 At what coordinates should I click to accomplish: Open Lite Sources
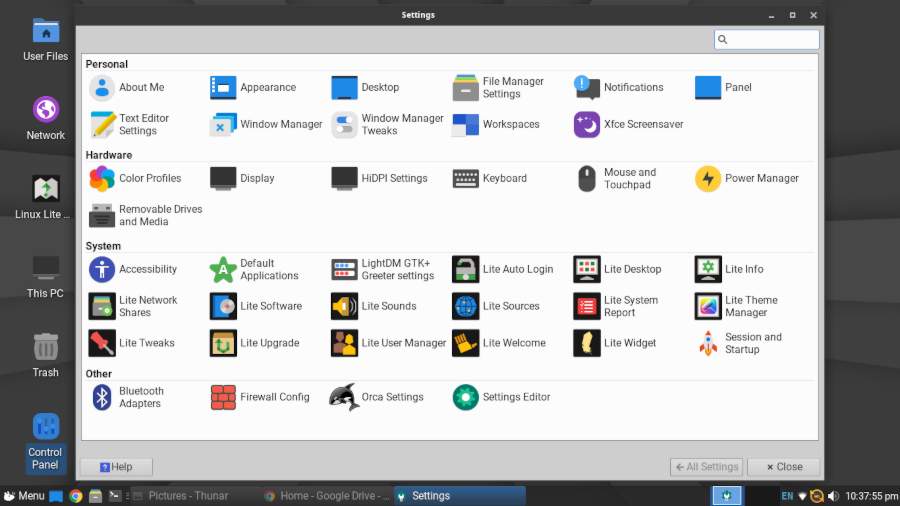pyautogui.click(x=496, y=306)
